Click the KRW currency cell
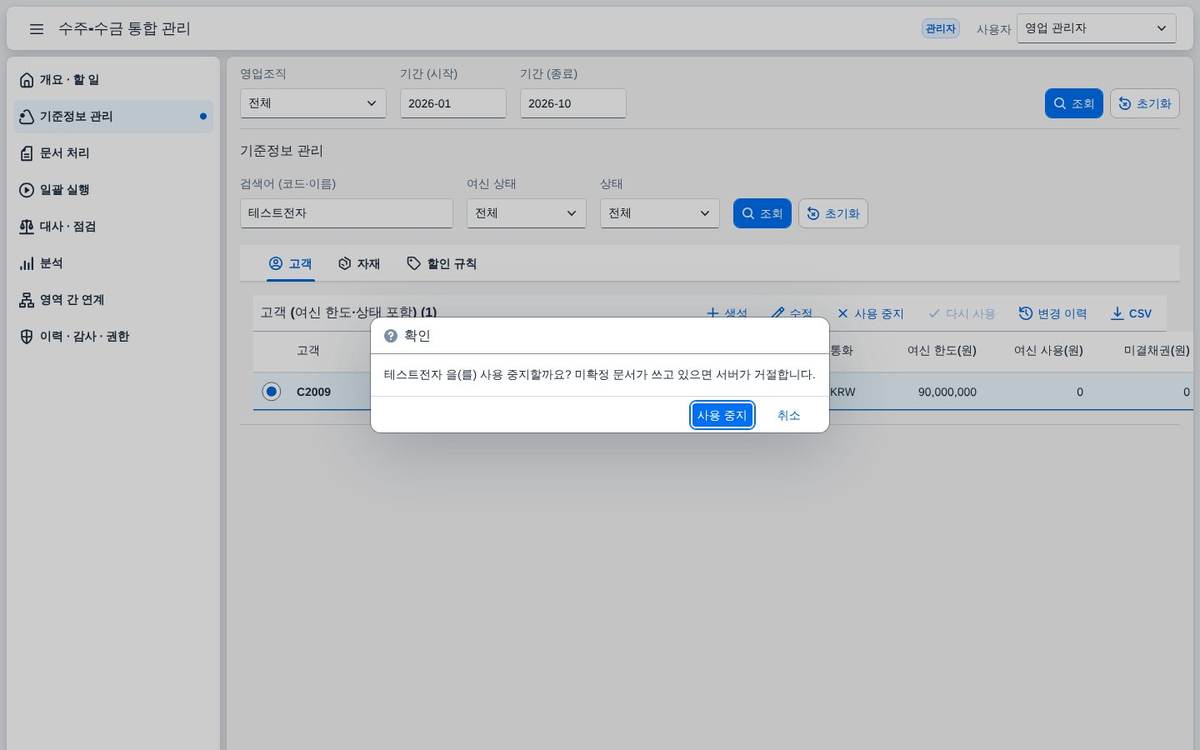The height and width of the screenshot is (750, 1200). (843, 392)
